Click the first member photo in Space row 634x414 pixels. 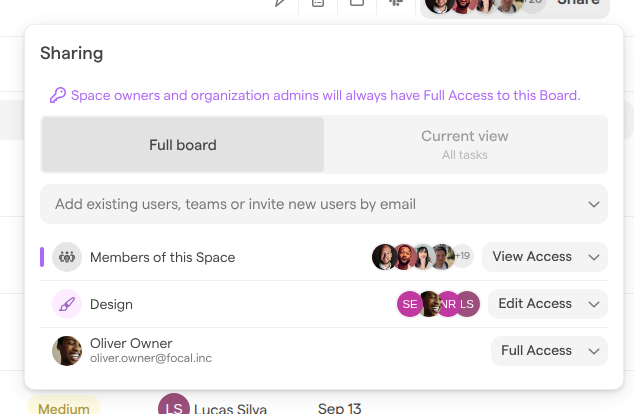pyautogui.click(x=384, y=257)
